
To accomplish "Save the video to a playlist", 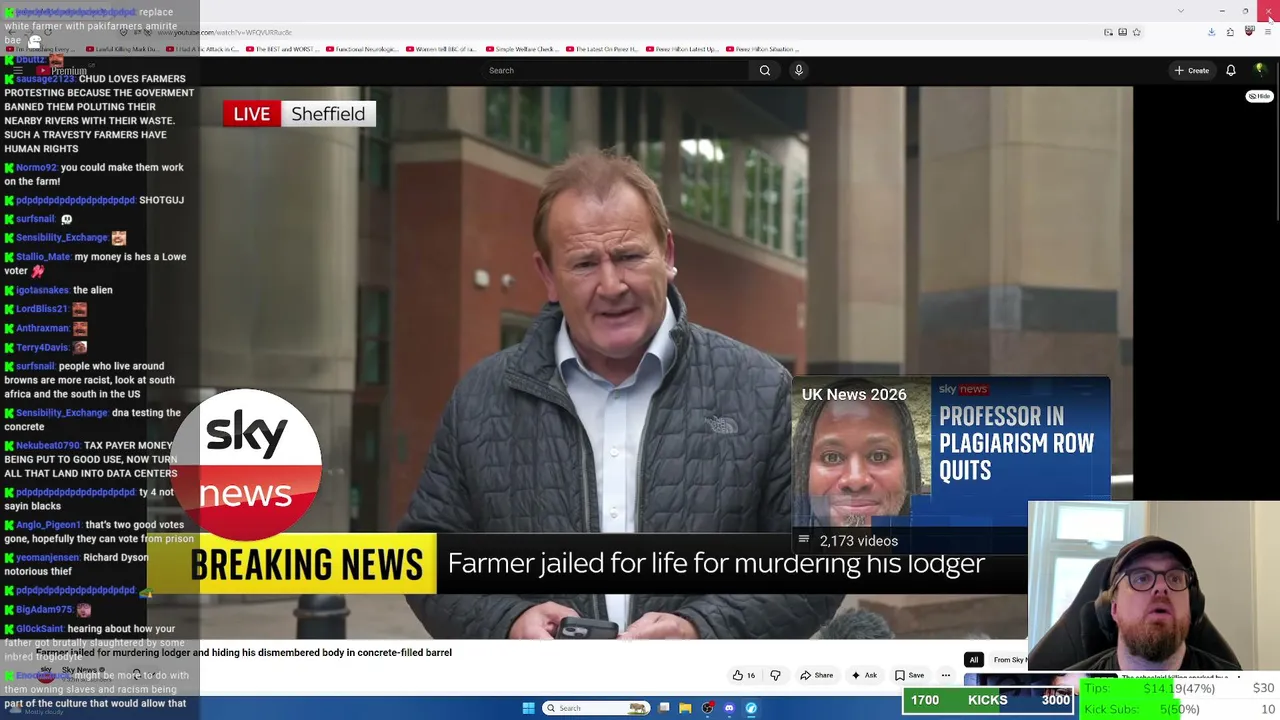I will [909, 675].
